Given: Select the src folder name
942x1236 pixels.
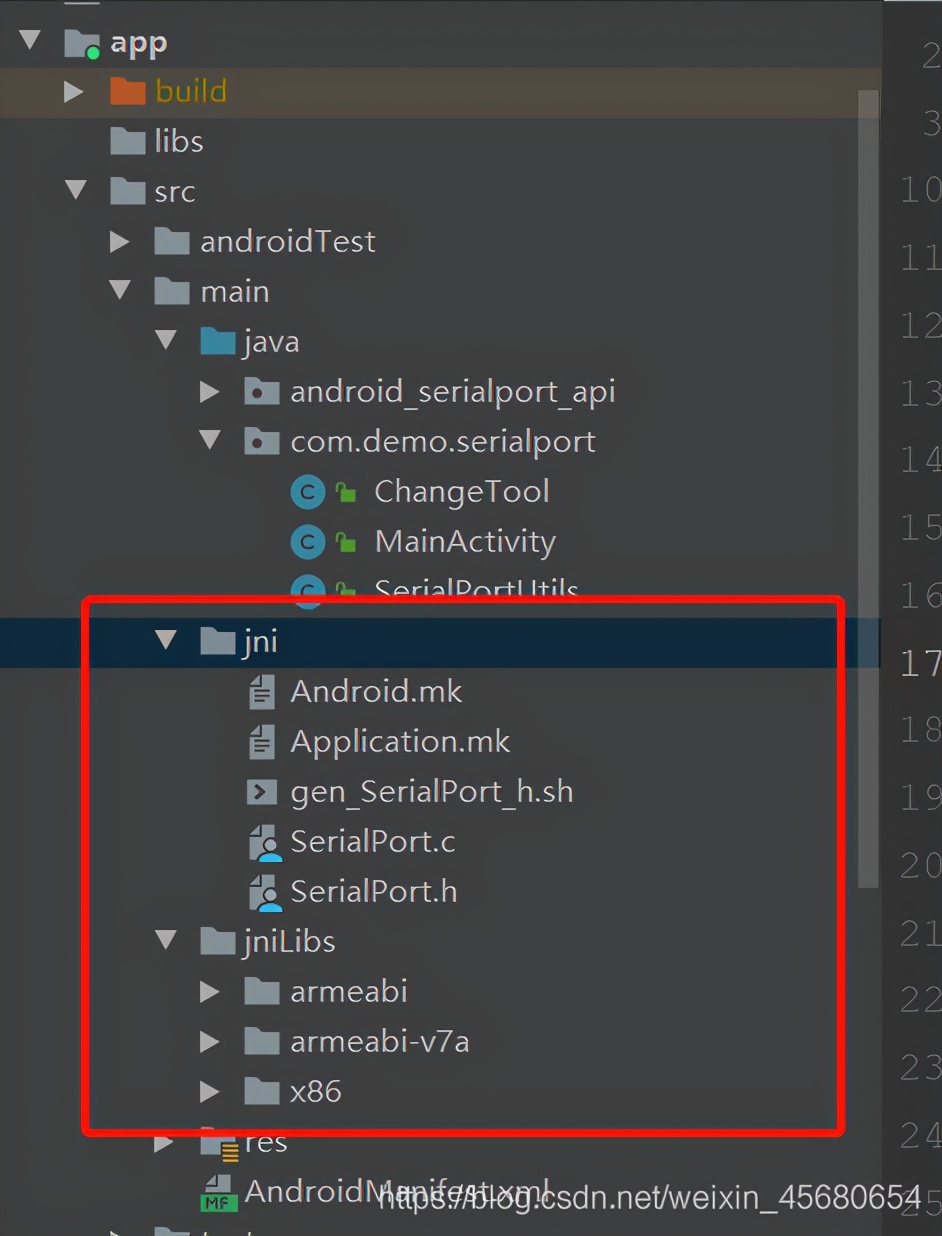Looking at the screenshot, I should [175, 192].
